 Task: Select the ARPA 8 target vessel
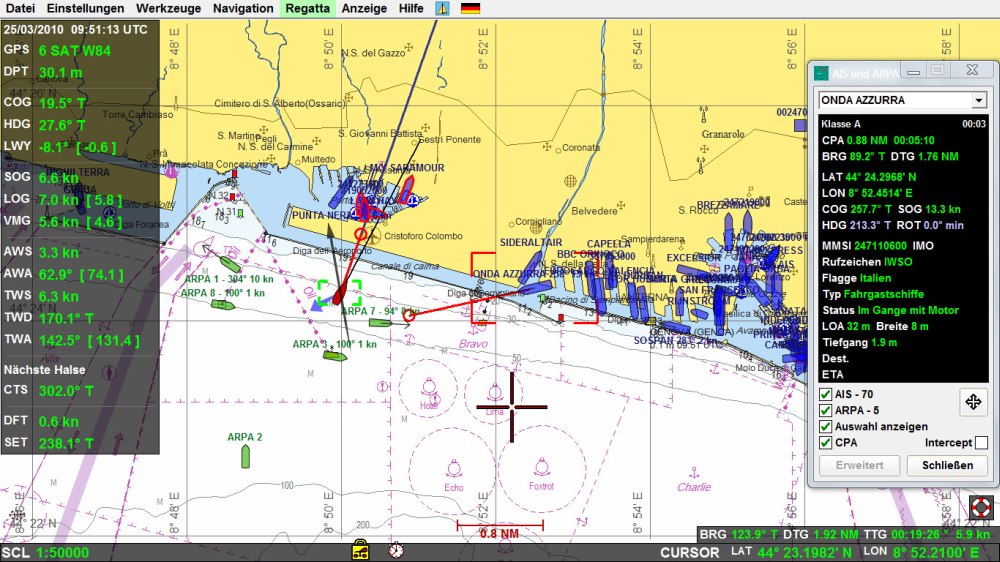[x=223, y=305]
